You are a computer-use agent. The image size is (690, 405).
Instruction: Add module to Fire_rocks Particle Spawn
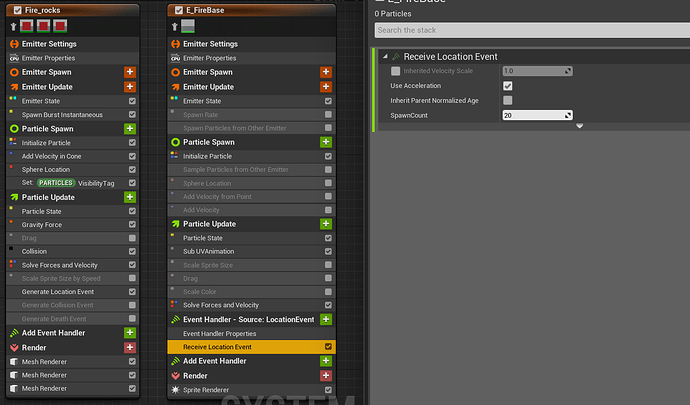130,129
